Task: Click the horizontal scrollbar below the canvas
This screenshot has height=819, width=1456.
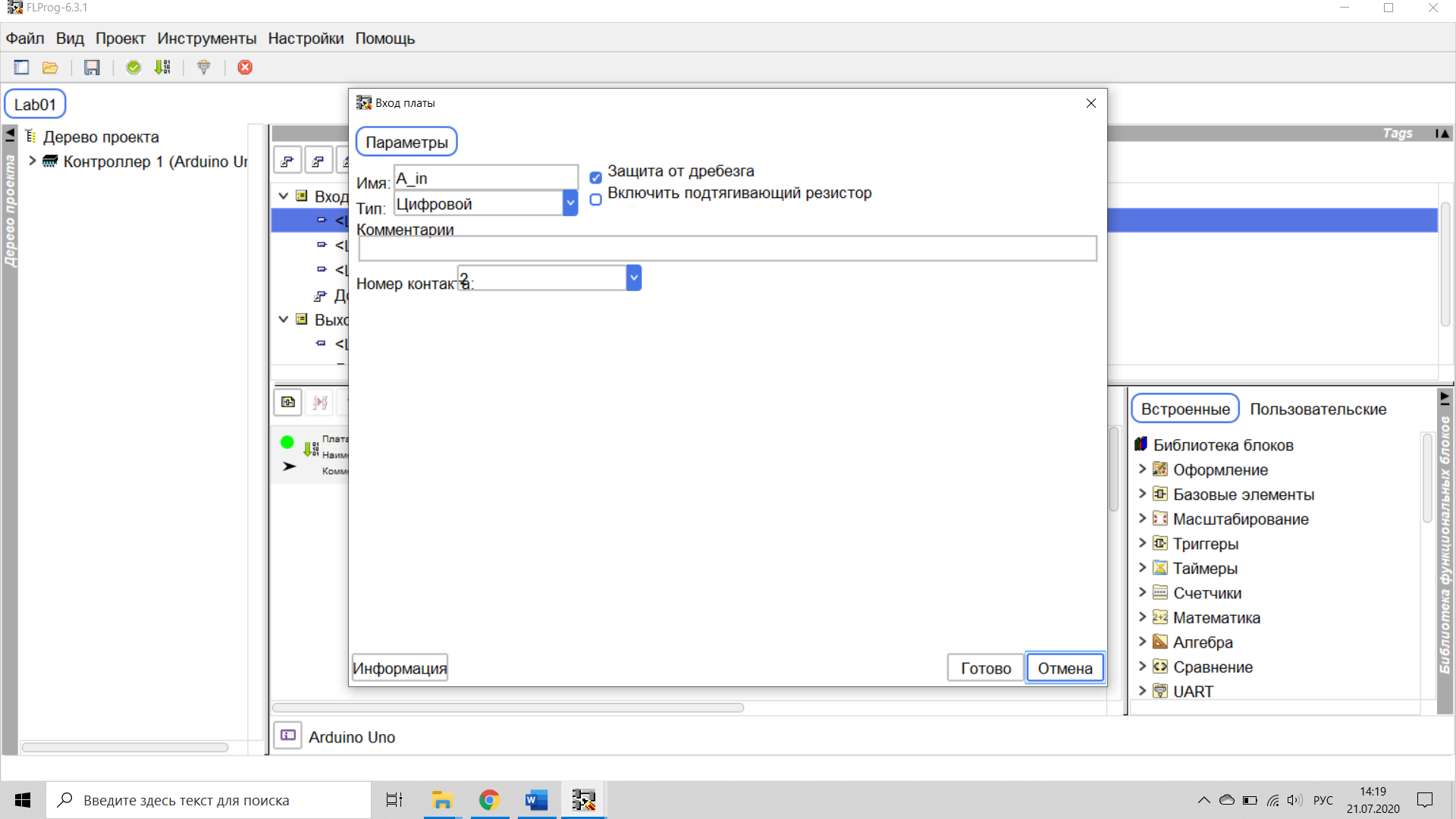Action: [x=508, y=708]
